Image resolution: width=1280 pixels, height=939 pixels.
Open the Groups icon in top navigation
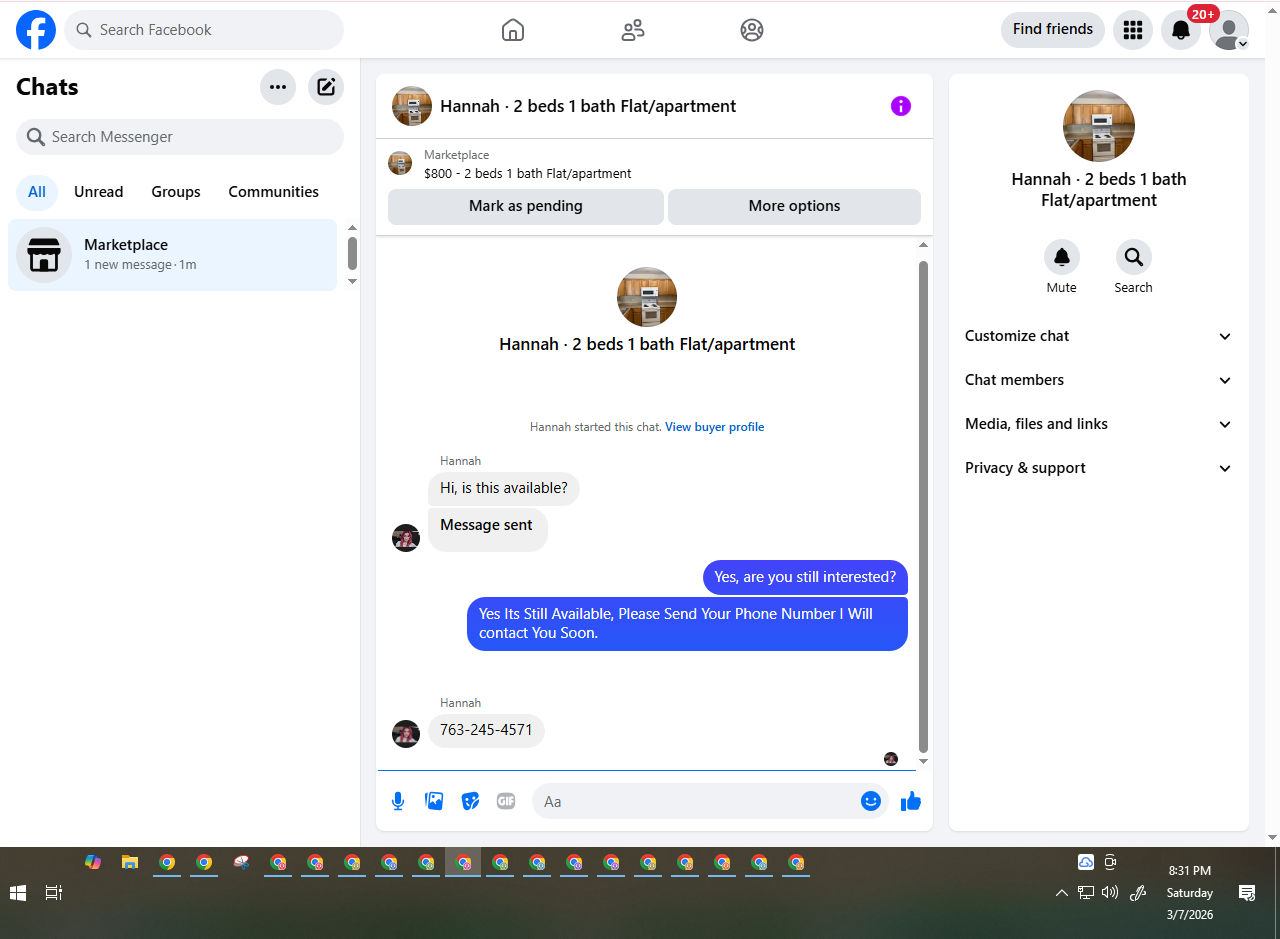click(x=752, y=30)
